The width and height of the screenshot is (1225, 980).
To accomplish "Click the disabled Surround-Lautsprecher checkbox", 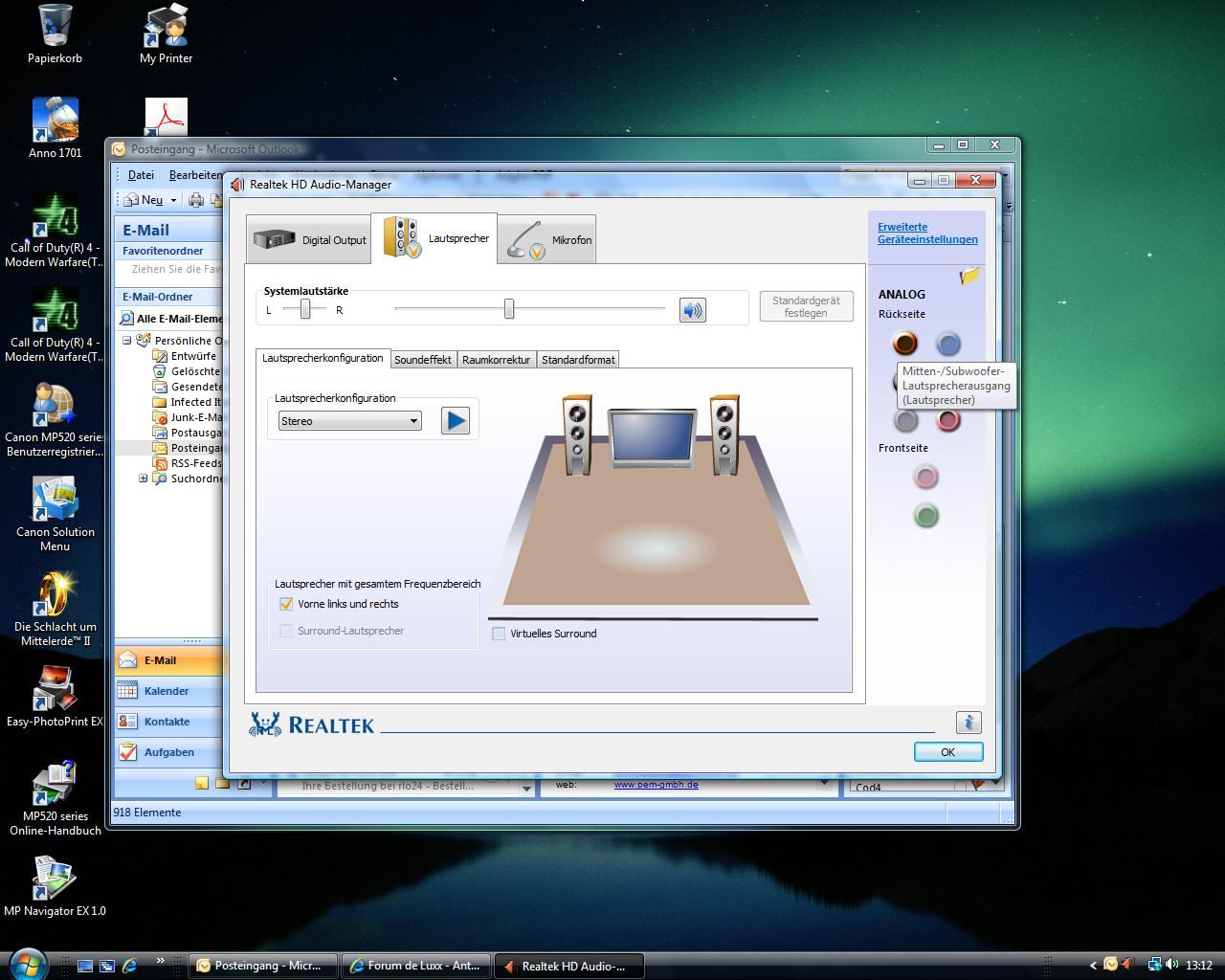I will point(285,631).
